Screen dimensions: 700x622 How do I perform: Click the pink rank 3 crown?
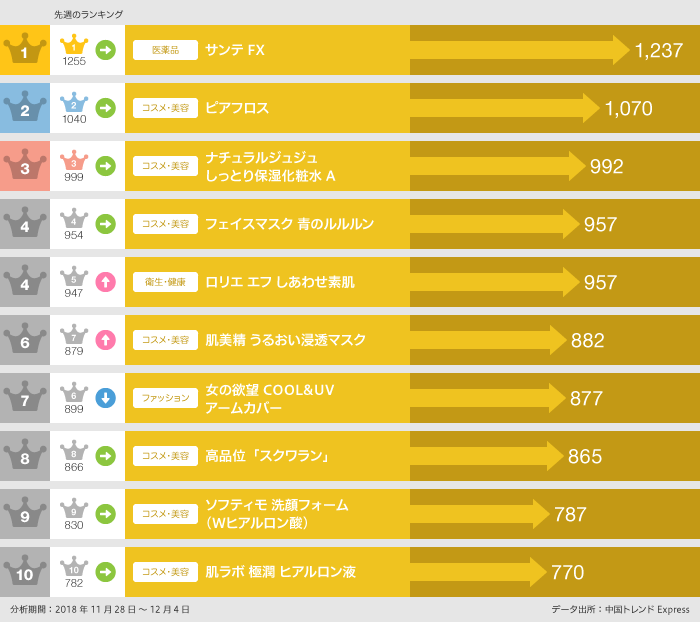[24, 166]
